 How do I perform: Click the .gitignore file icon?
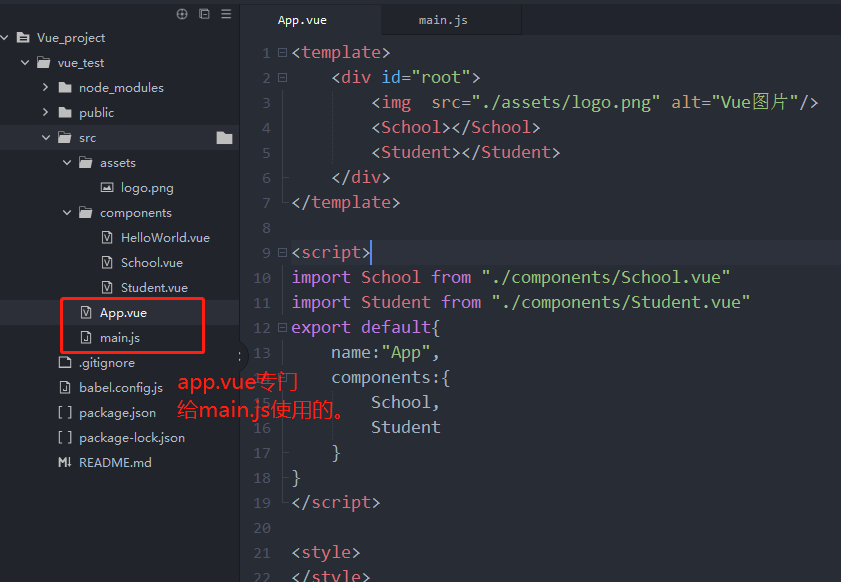pyautogui.click(x=65, y=363)
